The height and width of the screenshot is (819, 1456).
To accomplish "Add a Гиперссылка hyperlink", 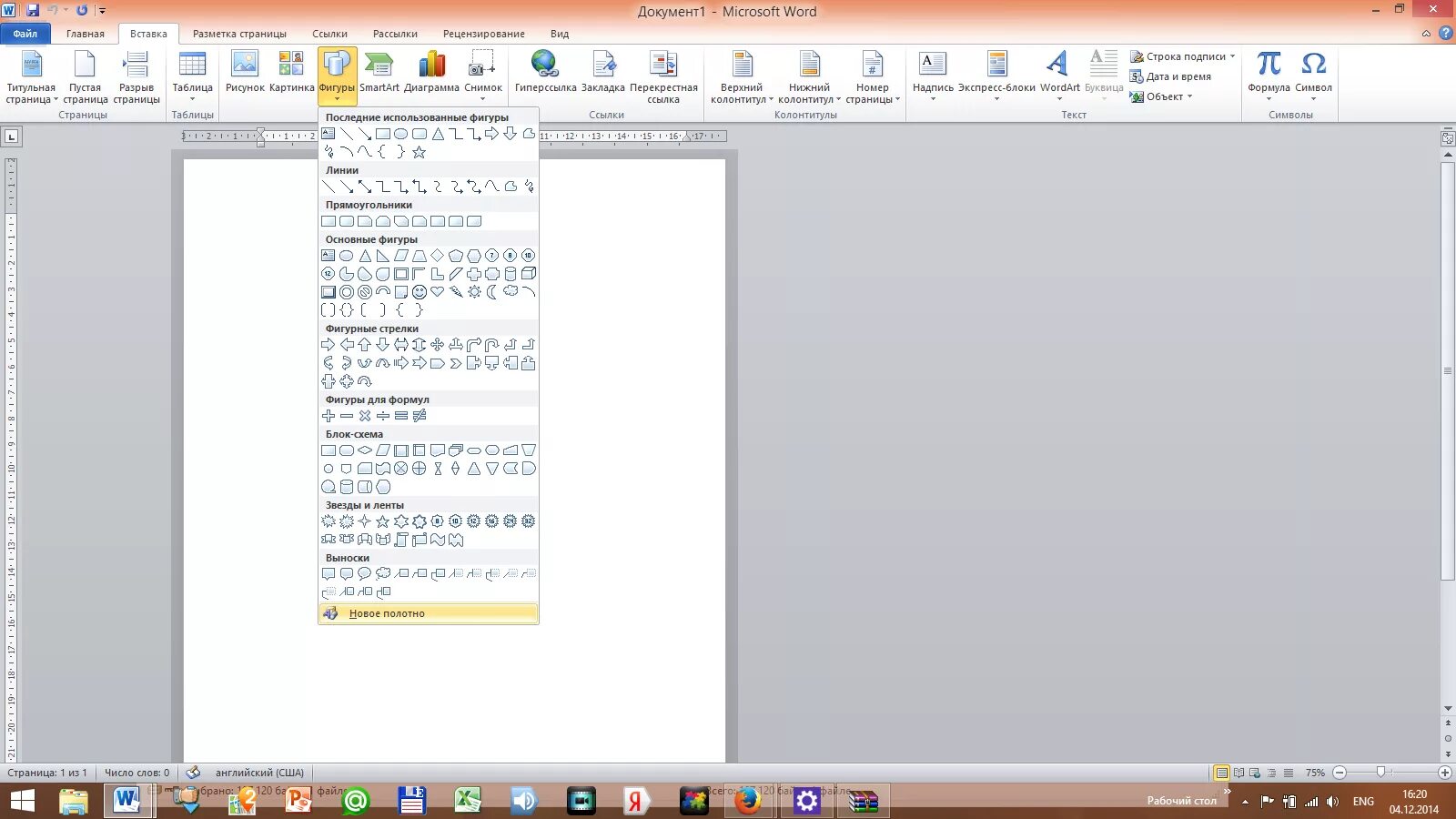I will [x=545, y=73].
